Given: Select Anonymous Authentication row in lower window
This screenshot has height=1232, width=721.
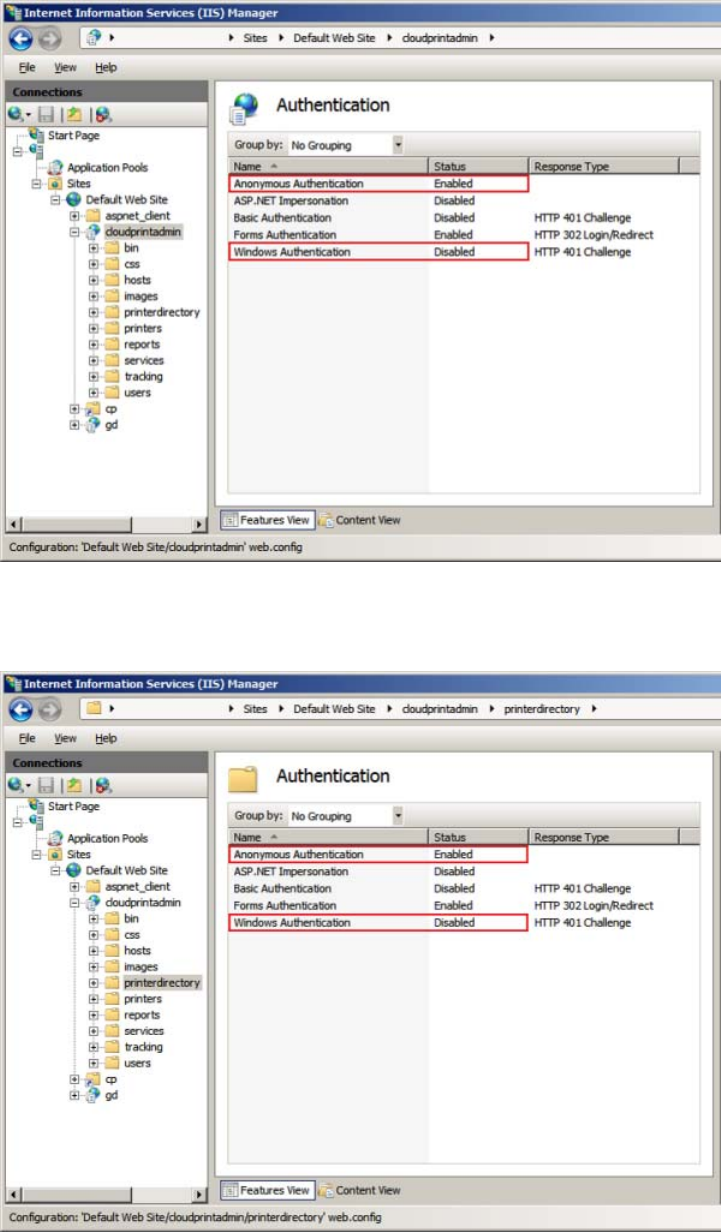Looking at the screenshot, I should coord(464,855).
